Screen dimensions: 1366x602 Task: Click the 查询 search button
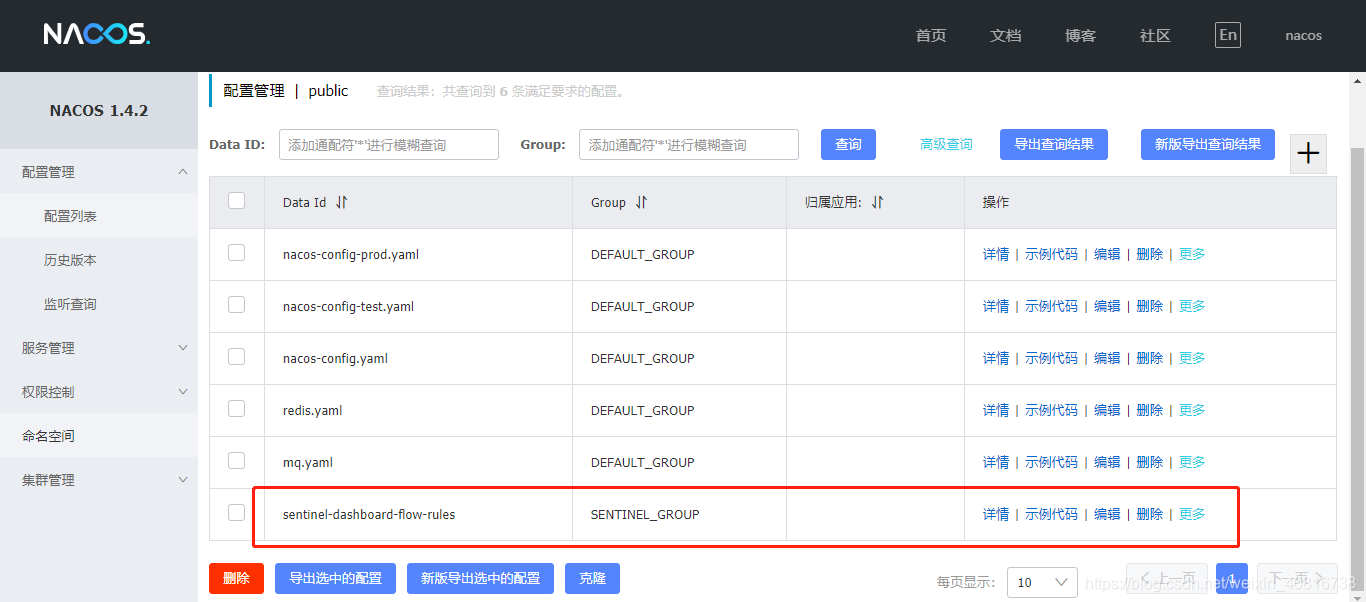tap(848, 144)
